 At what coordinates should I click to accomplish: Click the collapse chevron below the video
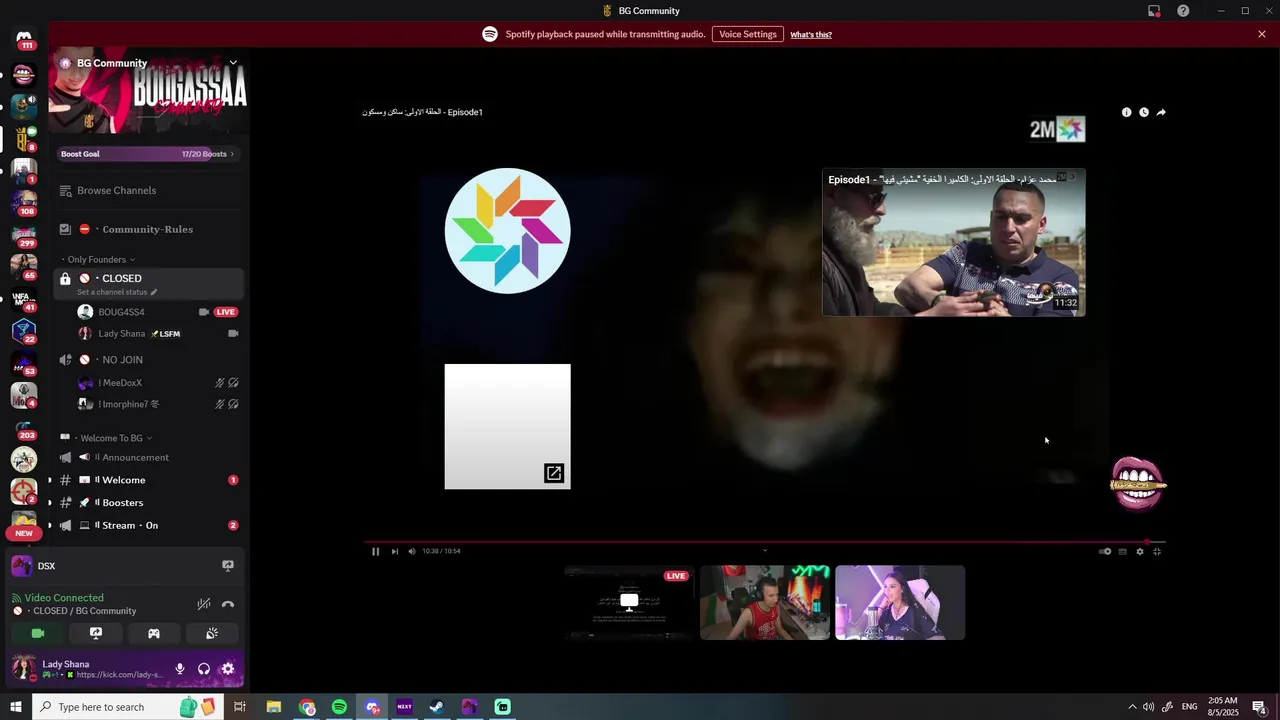tap(765, 550)
